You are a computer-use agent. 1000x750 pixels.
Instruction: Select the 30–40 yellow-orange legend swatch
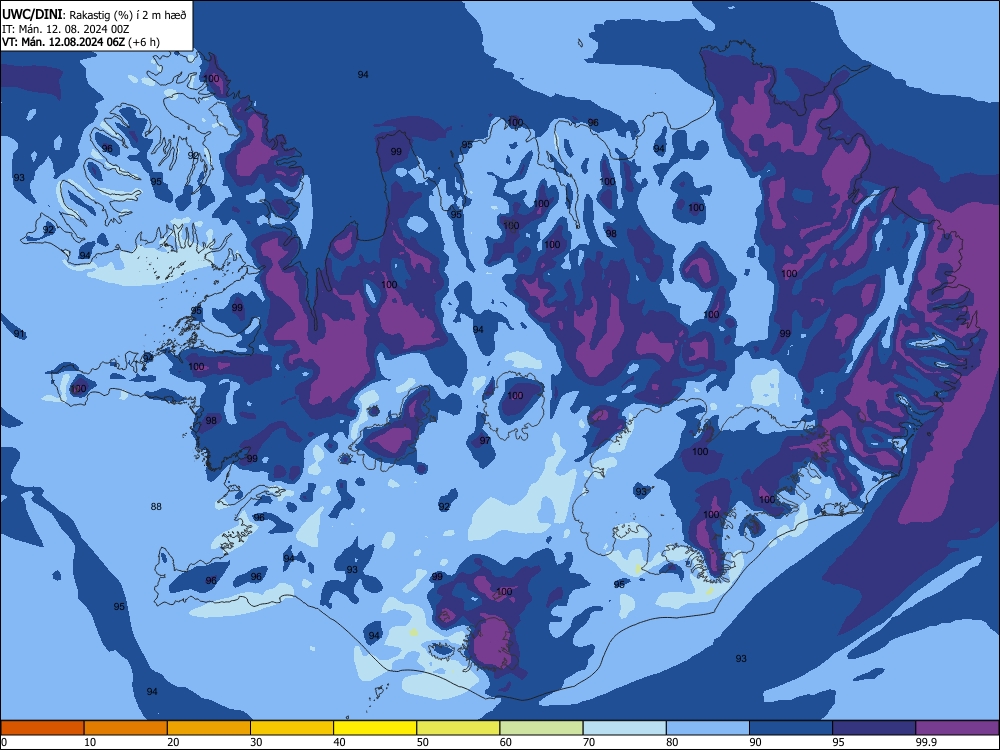pyautogui.click(x=292, y=728)
